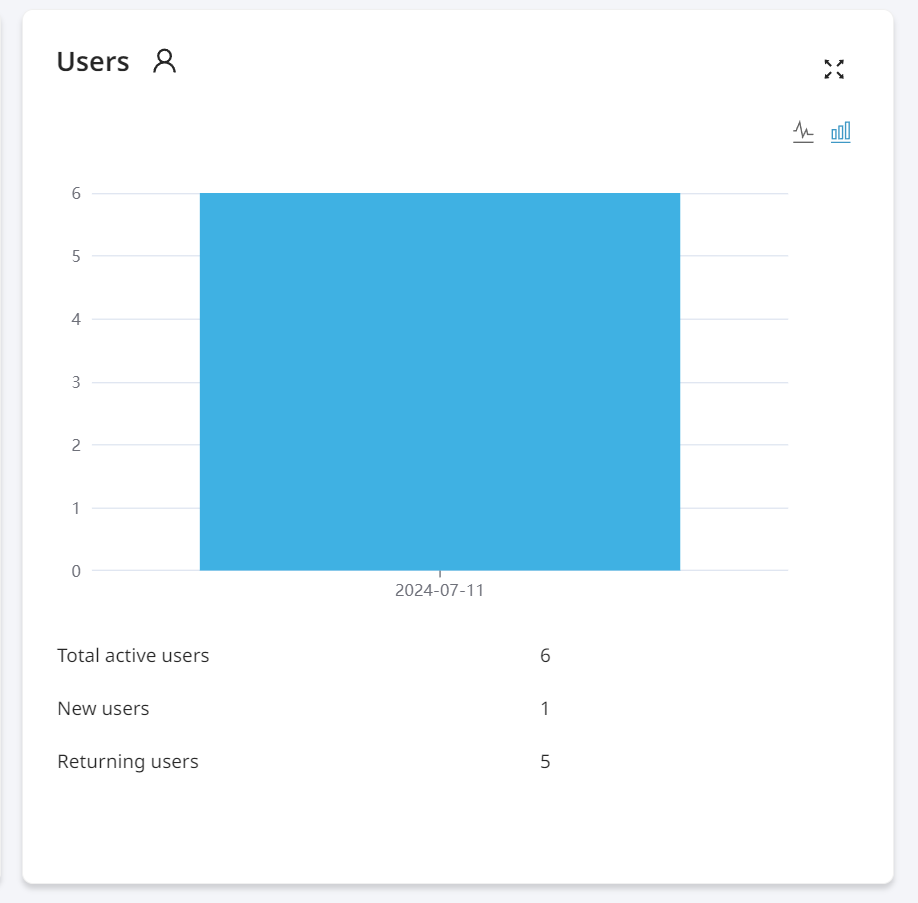Click the total active users value 6
918x903 pixels.
coord(545,655)
